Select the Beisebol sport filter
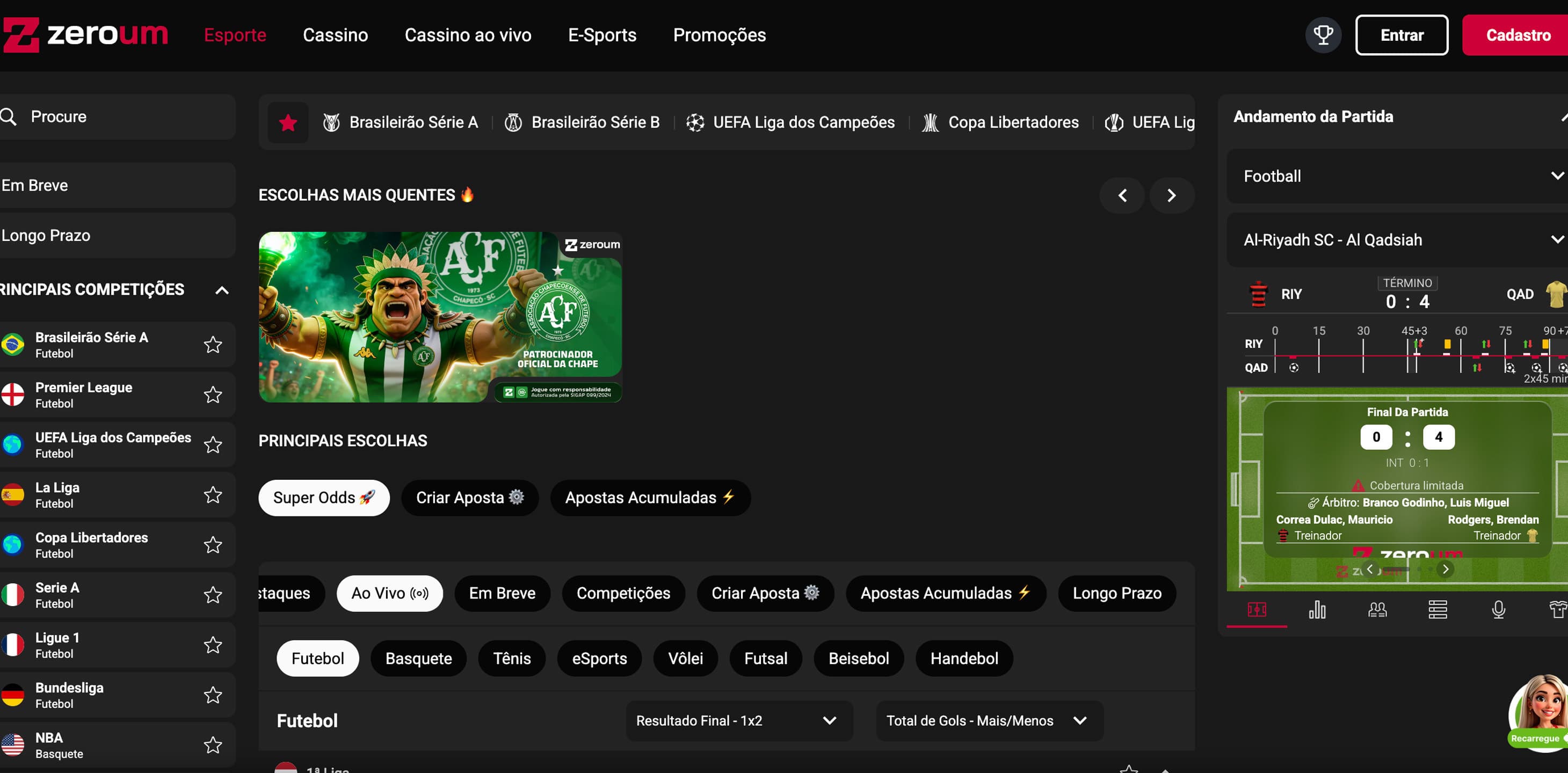This screenshot has width=1568, height=773. pyautogui.click(x=859, y=659)
